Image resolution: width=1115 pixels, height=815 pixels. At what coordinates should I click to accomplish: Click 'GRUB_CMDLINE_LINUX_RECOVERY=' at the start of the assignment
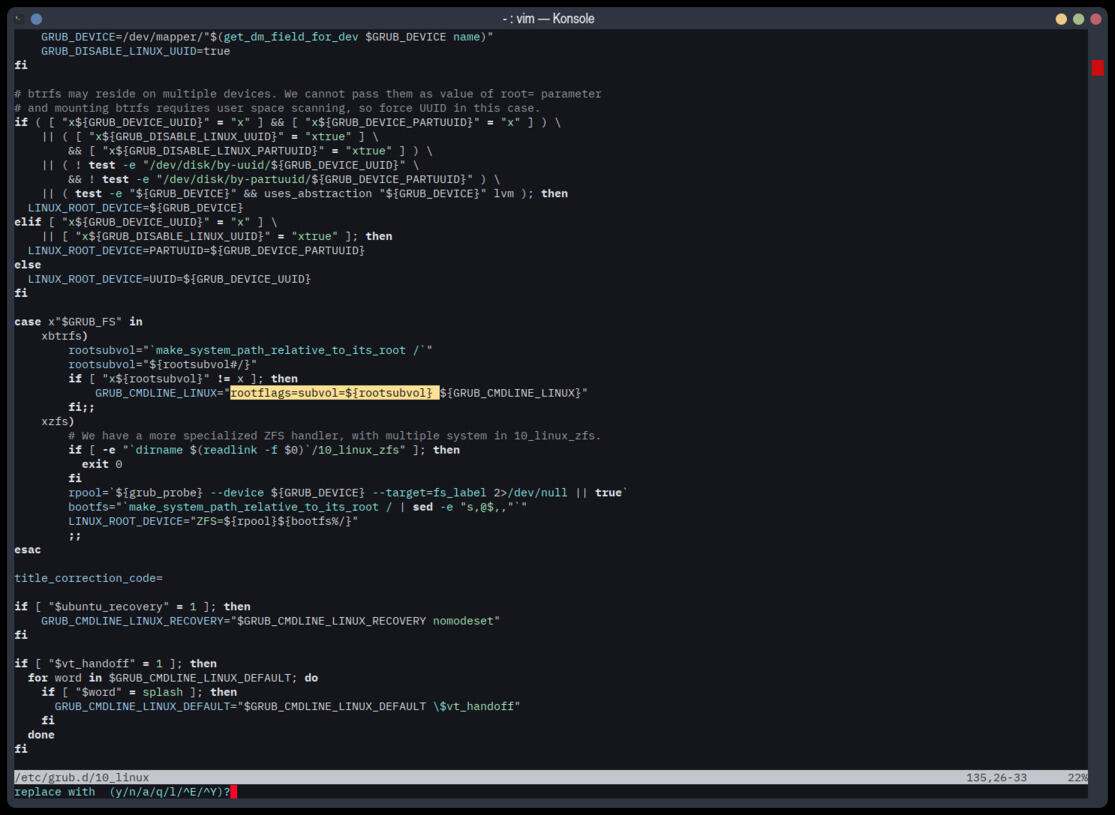tap(136, 620)
